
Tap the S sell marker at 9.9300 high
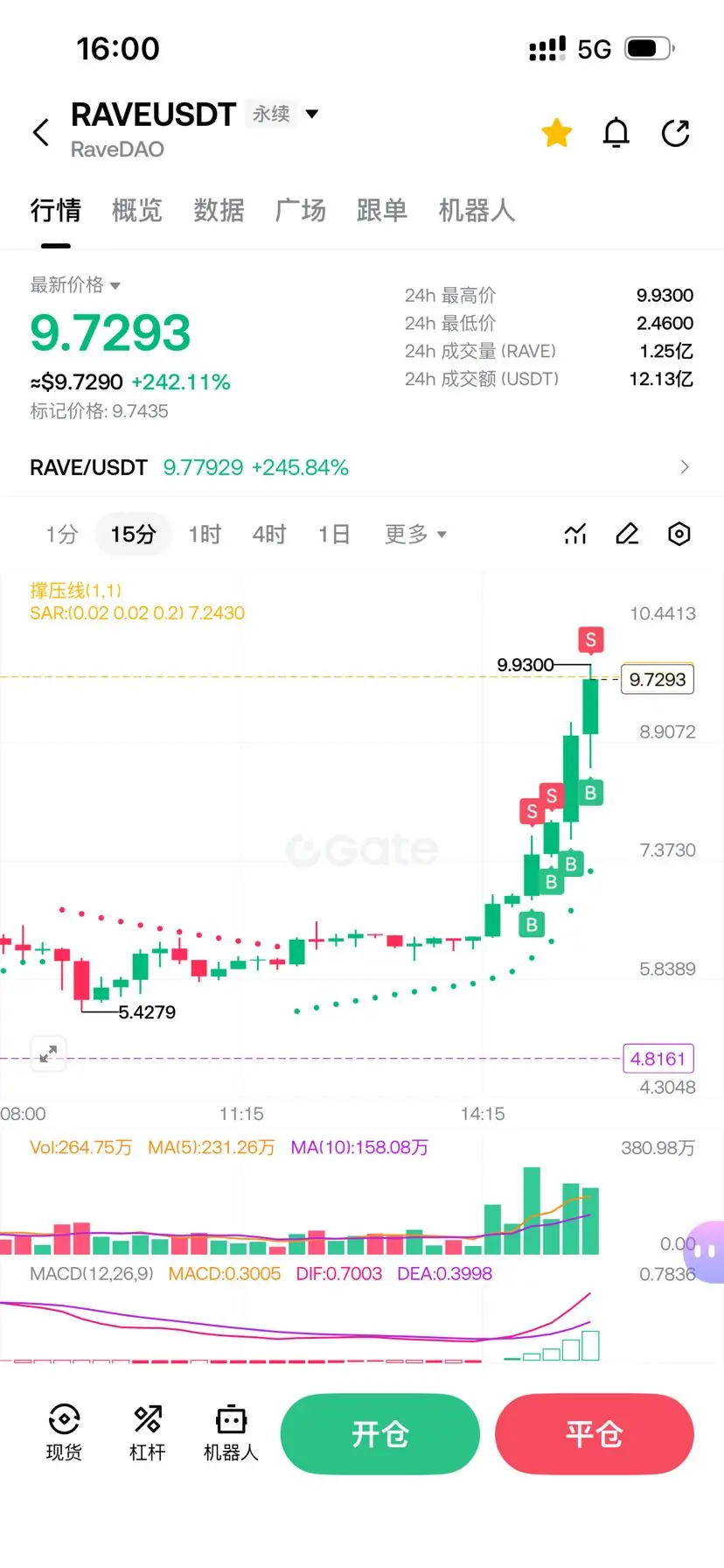coord(591,640)
